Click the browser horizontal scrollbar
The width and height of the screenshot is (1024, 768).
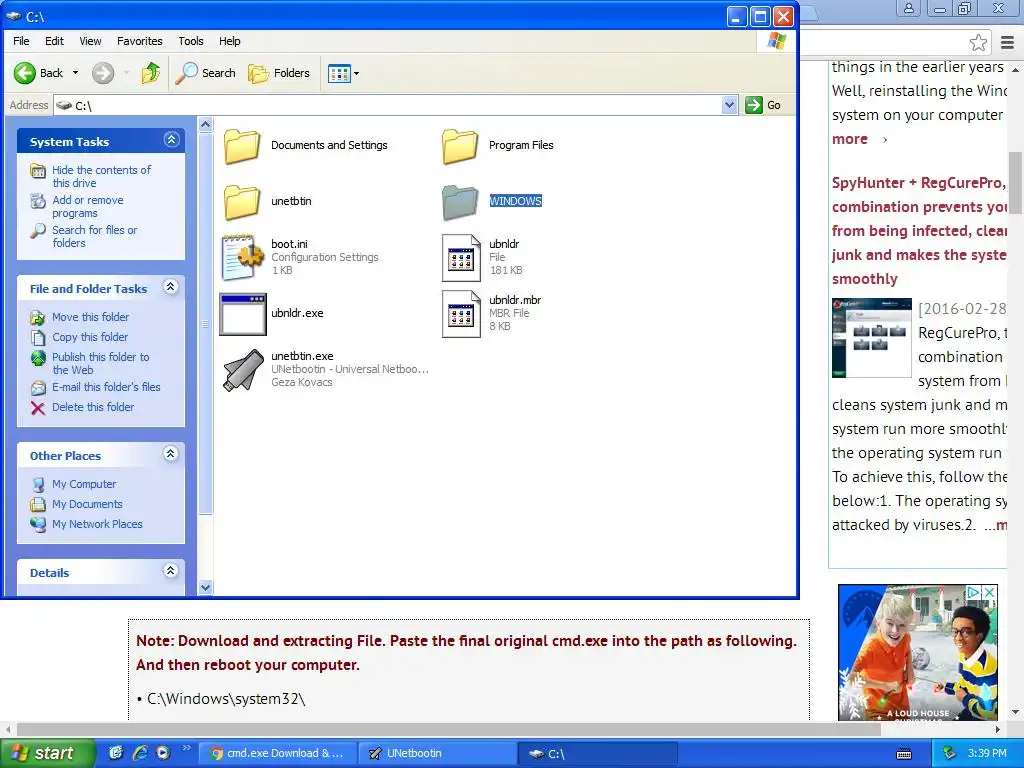tap(451, 729)
